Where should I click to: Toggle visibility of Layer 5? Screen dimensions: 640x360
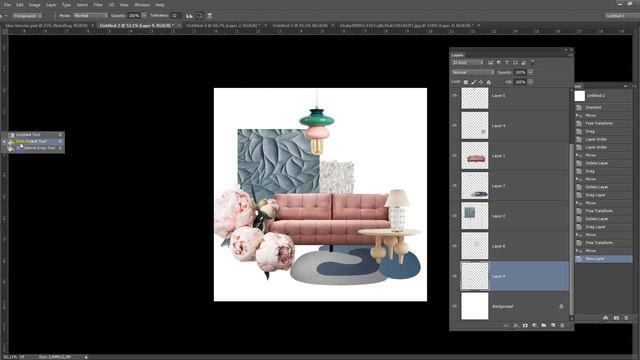coord(454,96)
